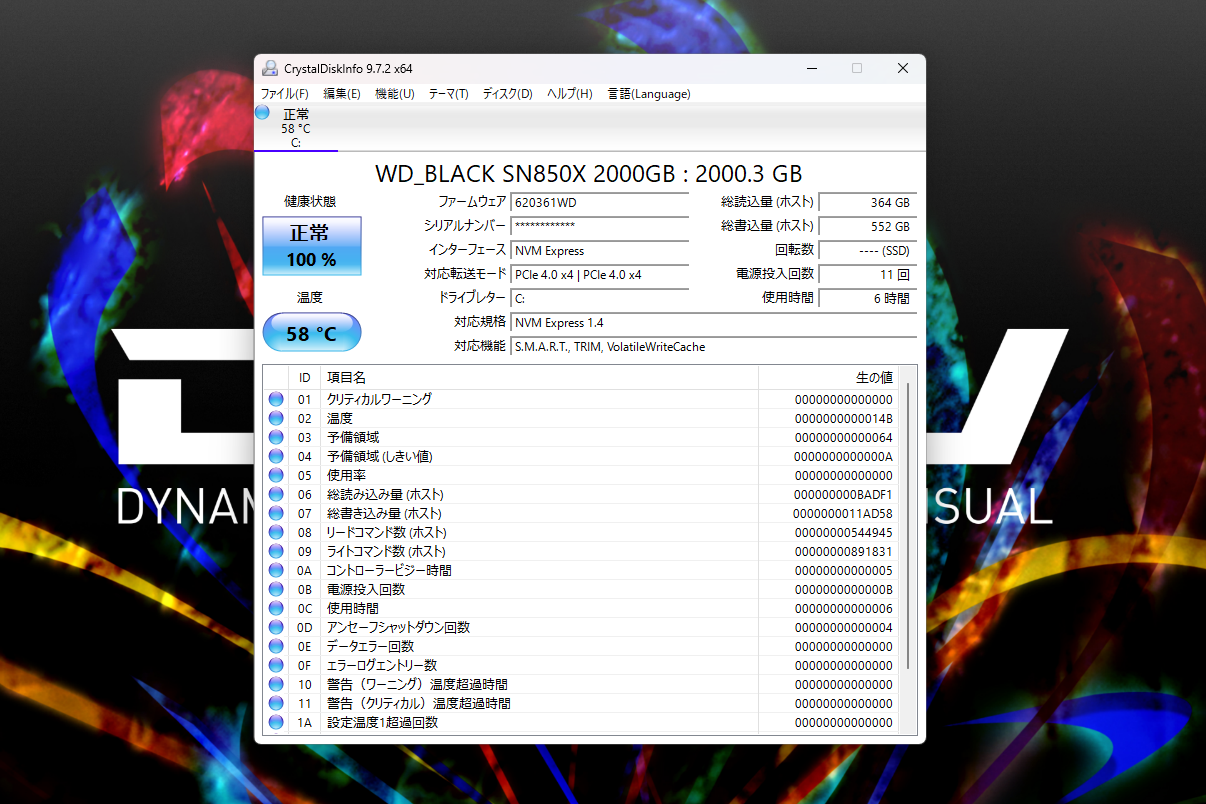Open the 言語(Language) menu
Image resolution: width=1206 pixels, height=804 pixels.
[649, 93]
